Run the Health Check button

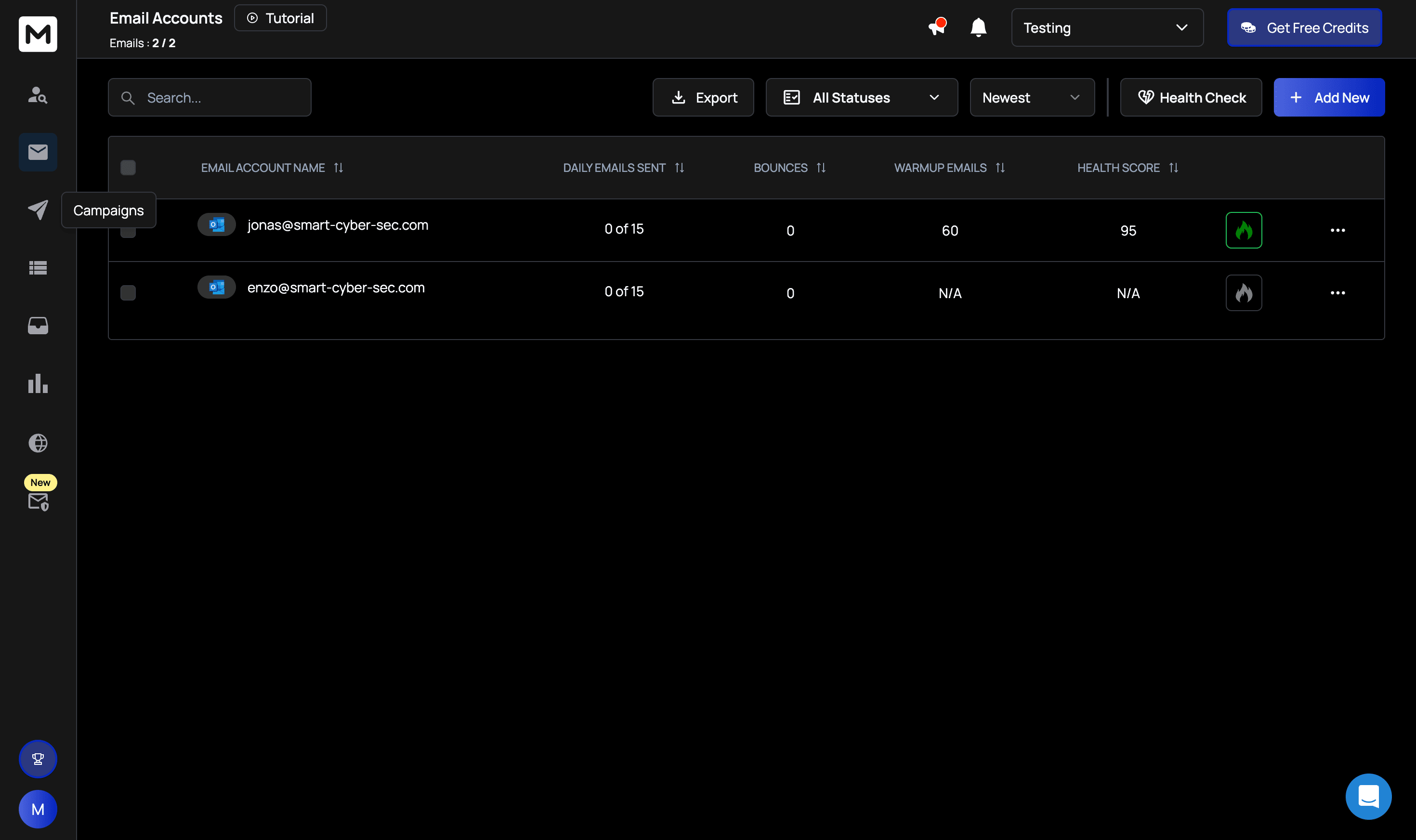point(1191,97)
